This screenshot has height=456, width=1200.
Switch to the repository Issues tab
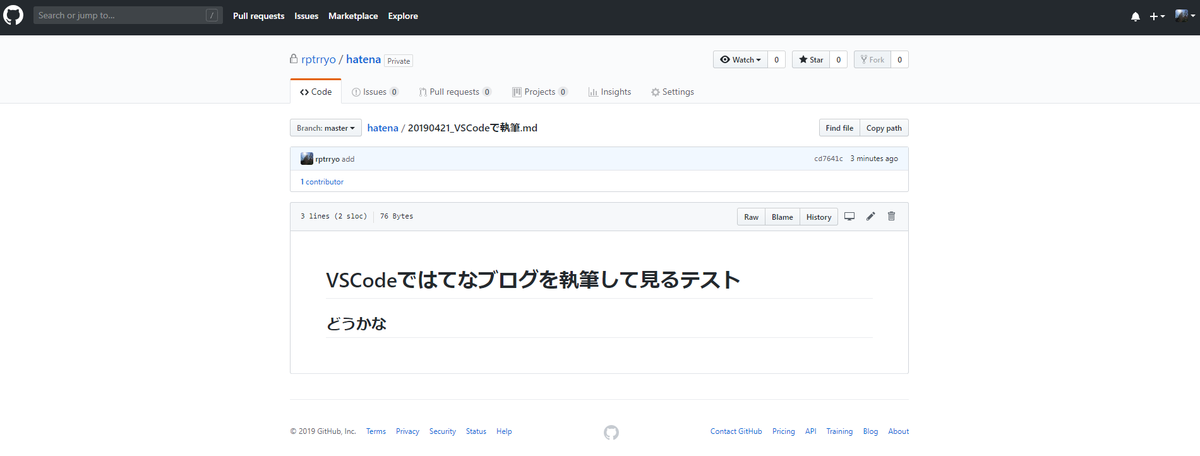pyautogui.click(x=375, y=91)
